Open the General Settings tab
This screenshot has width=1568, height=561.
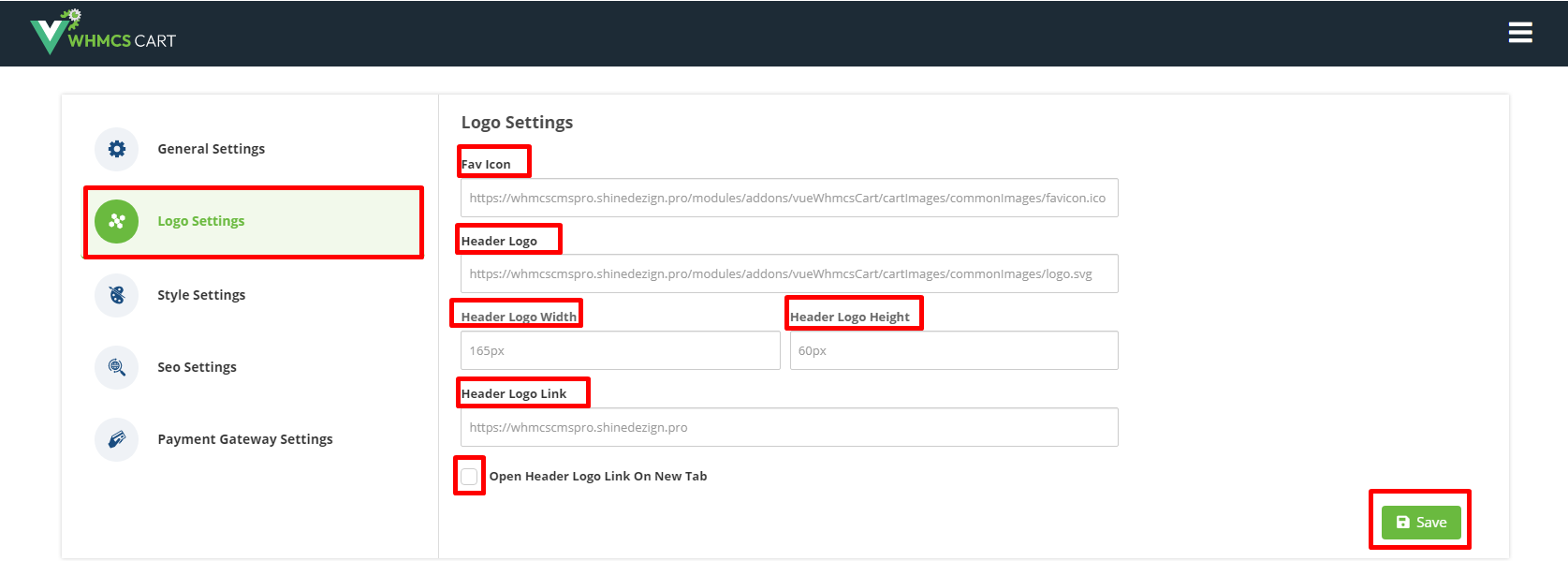tap(211, 149)
